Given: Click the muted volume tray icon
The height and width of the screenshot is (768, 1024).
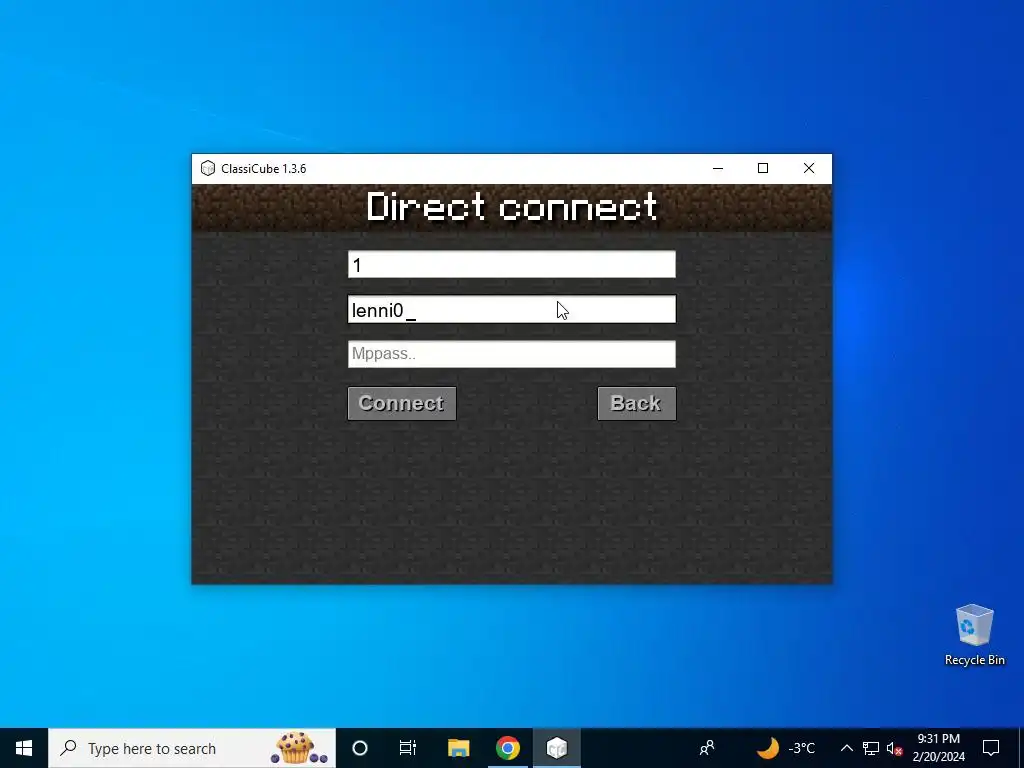Looking at the screenshot, I should coord(894,748).
